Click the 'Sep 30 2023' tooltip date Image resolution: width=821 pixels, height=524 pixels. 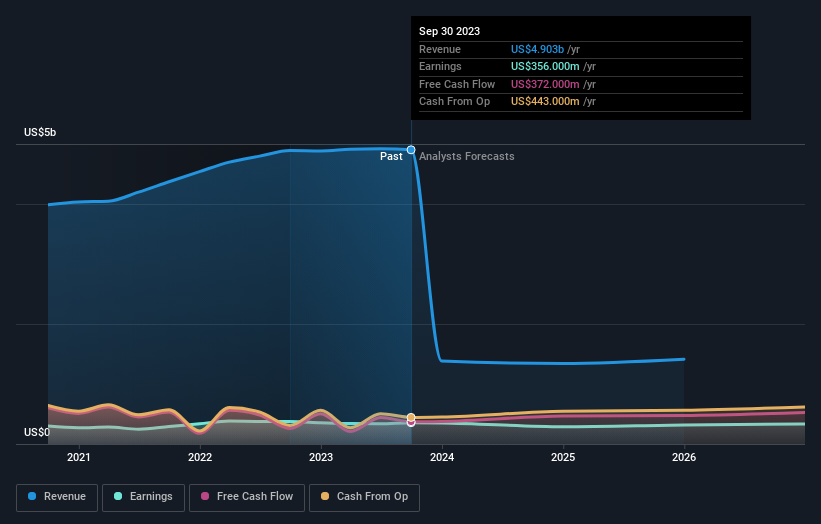449,31
